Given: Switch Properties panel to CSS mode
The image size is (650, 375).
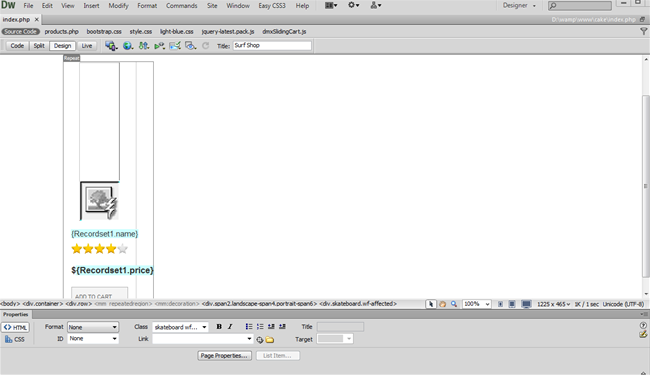Looking at the screenshot, I should click(15, 339).
